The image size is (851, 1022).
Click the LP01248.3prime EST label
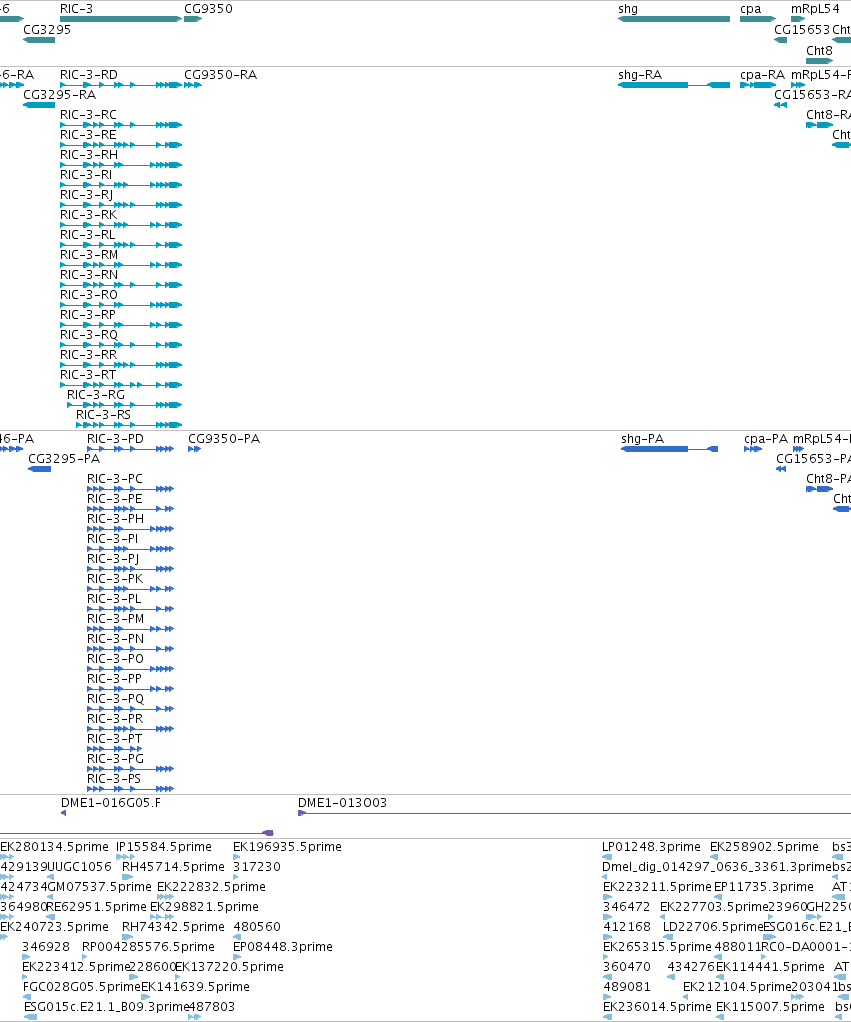pos(651,847)
